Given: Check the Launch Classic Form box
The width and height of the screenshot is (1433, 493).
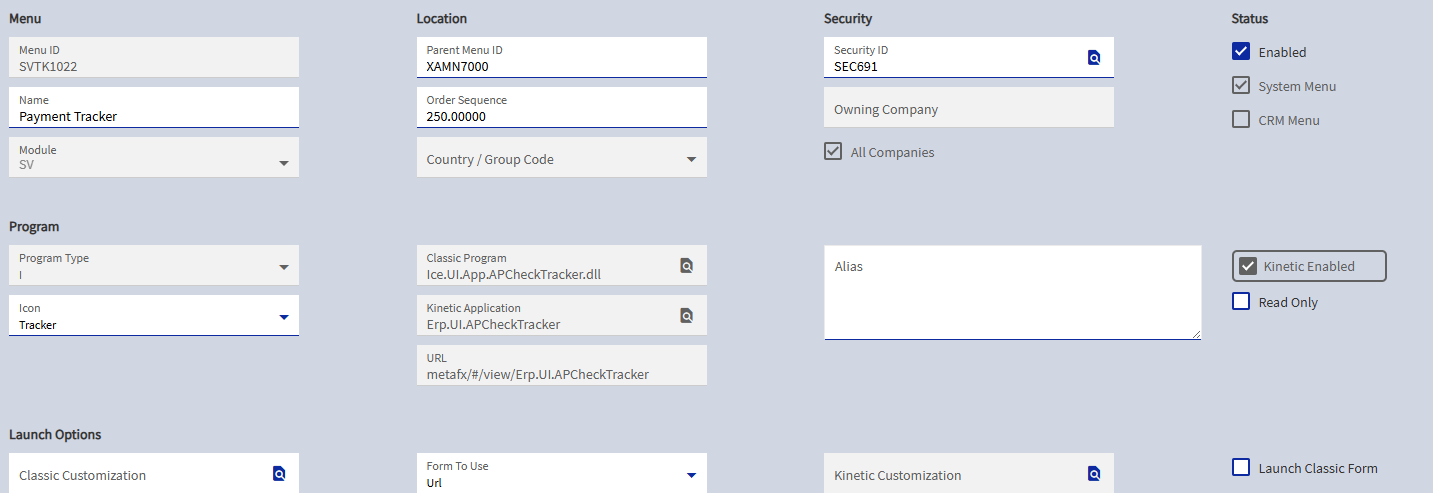Looking at the screenshot, I should coord(1241,467).
